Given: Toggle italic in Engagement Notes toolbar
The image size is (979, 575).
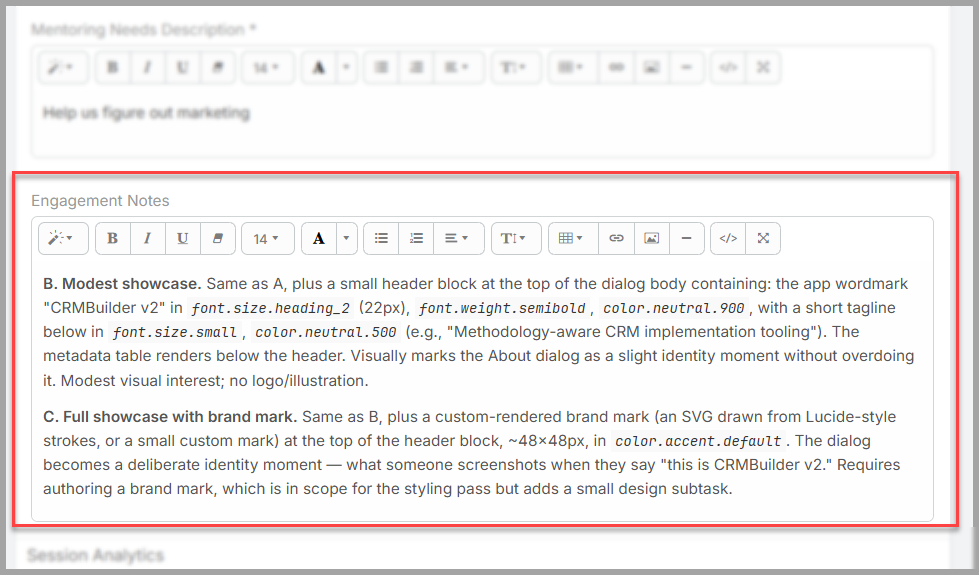Looking at the screenshot, I should pyautogui.click(x=148, y=238).
